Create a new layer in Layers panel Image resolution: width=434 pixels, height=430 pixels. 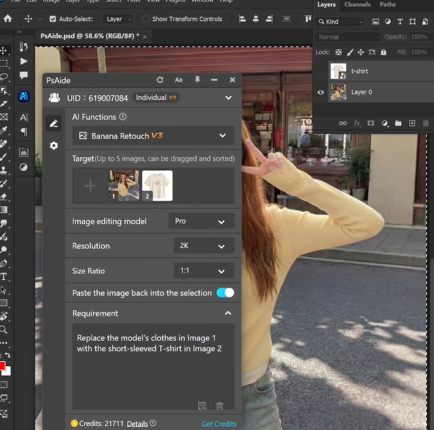point(412,123)
